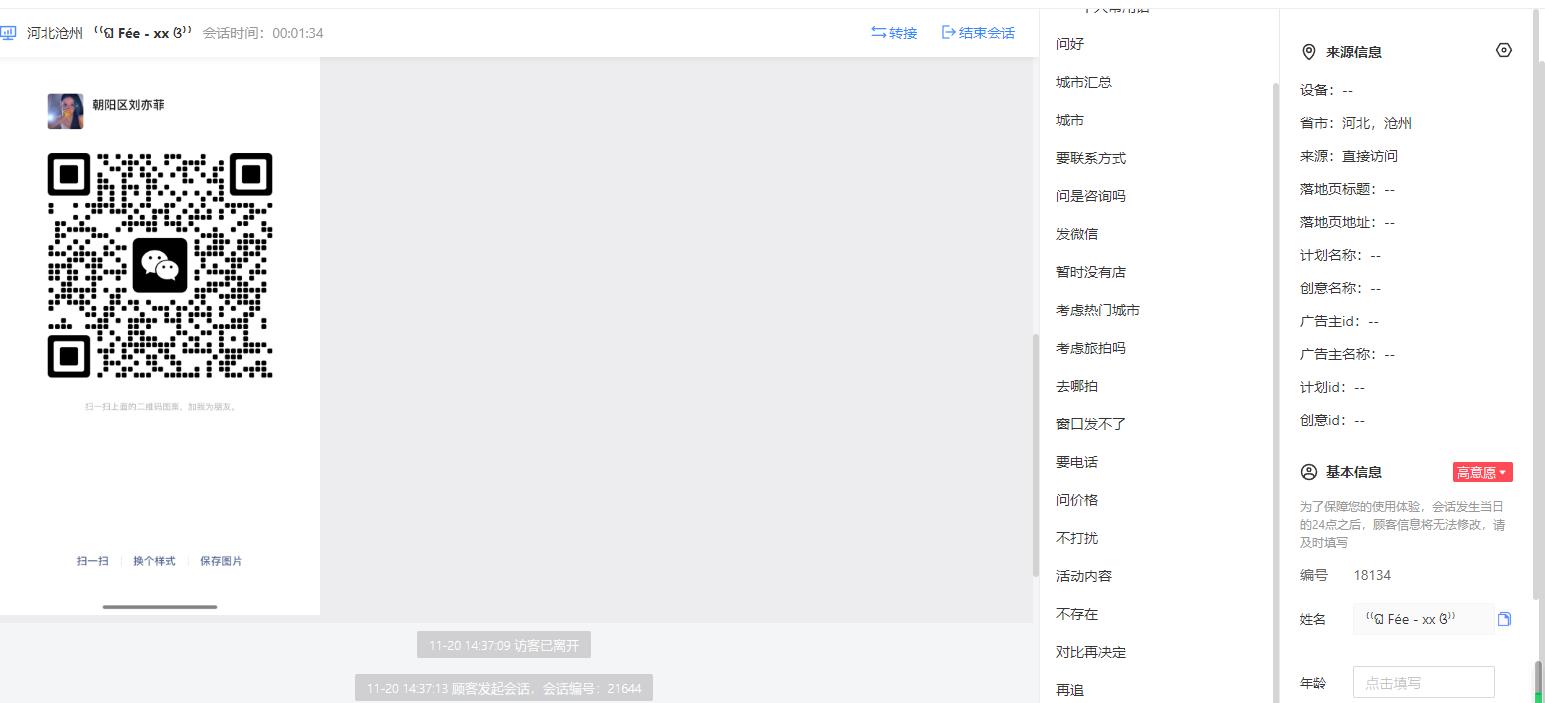Select the 问好 quick reply

pyautogui.click(x=1070, y=44)
